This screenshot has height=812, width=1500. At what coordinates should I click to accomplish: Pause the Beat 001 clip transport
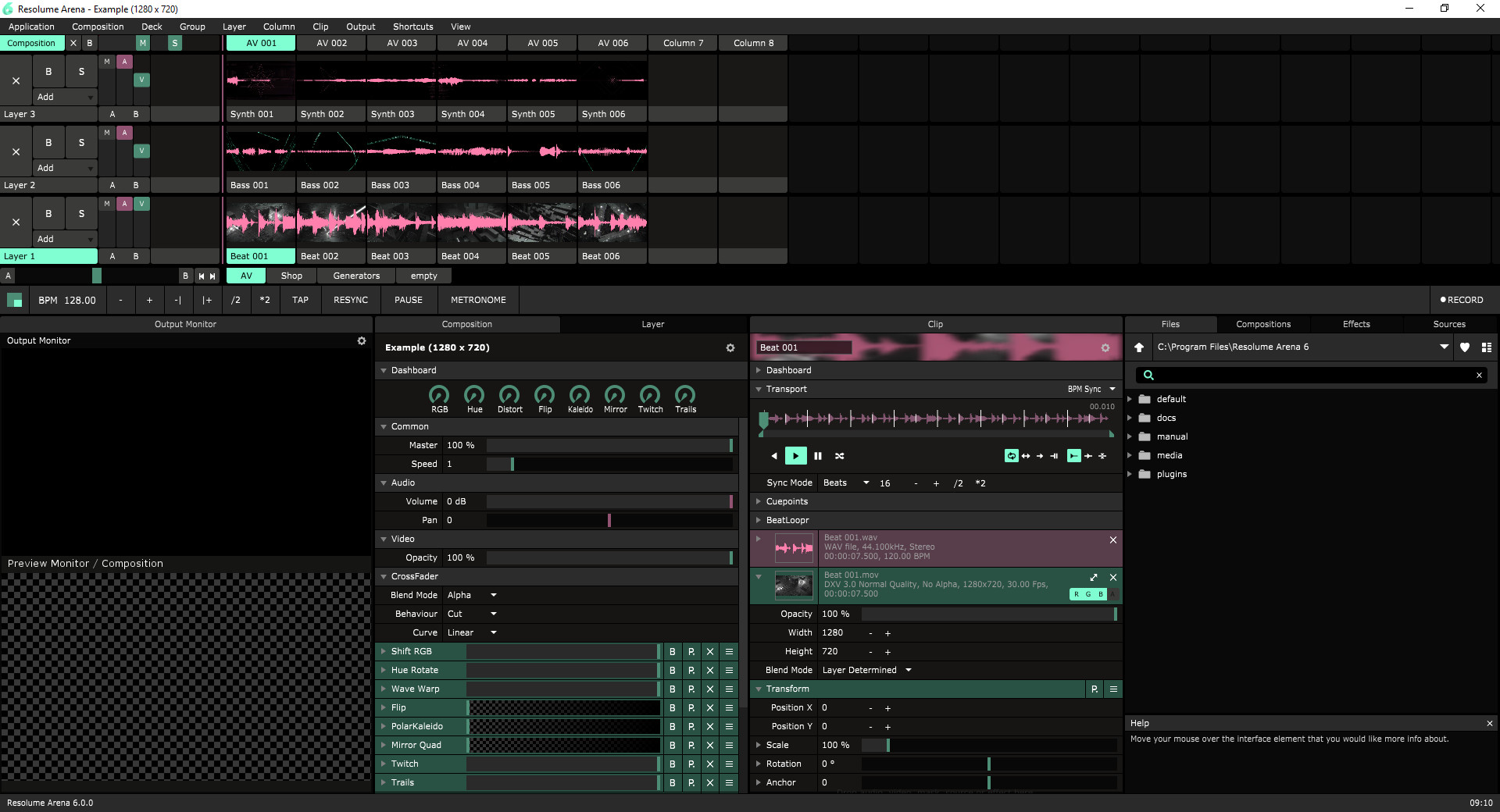pos(818,456)
